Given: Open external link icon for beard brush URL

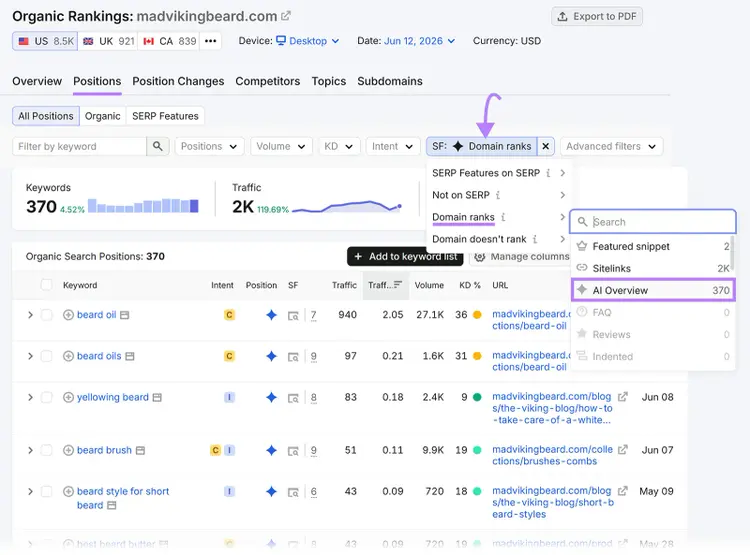Looking at the screenshot, I should [622, 450].
